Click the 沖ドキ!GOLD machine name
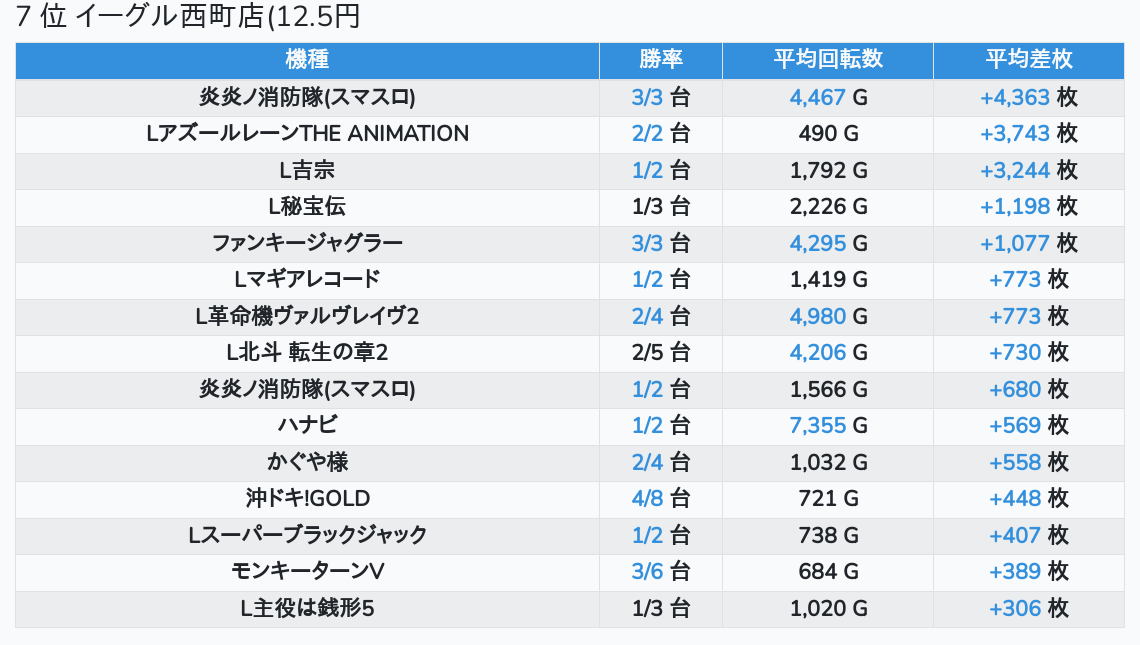This screenshot has height=645, width=1140. tap(307, 498)
